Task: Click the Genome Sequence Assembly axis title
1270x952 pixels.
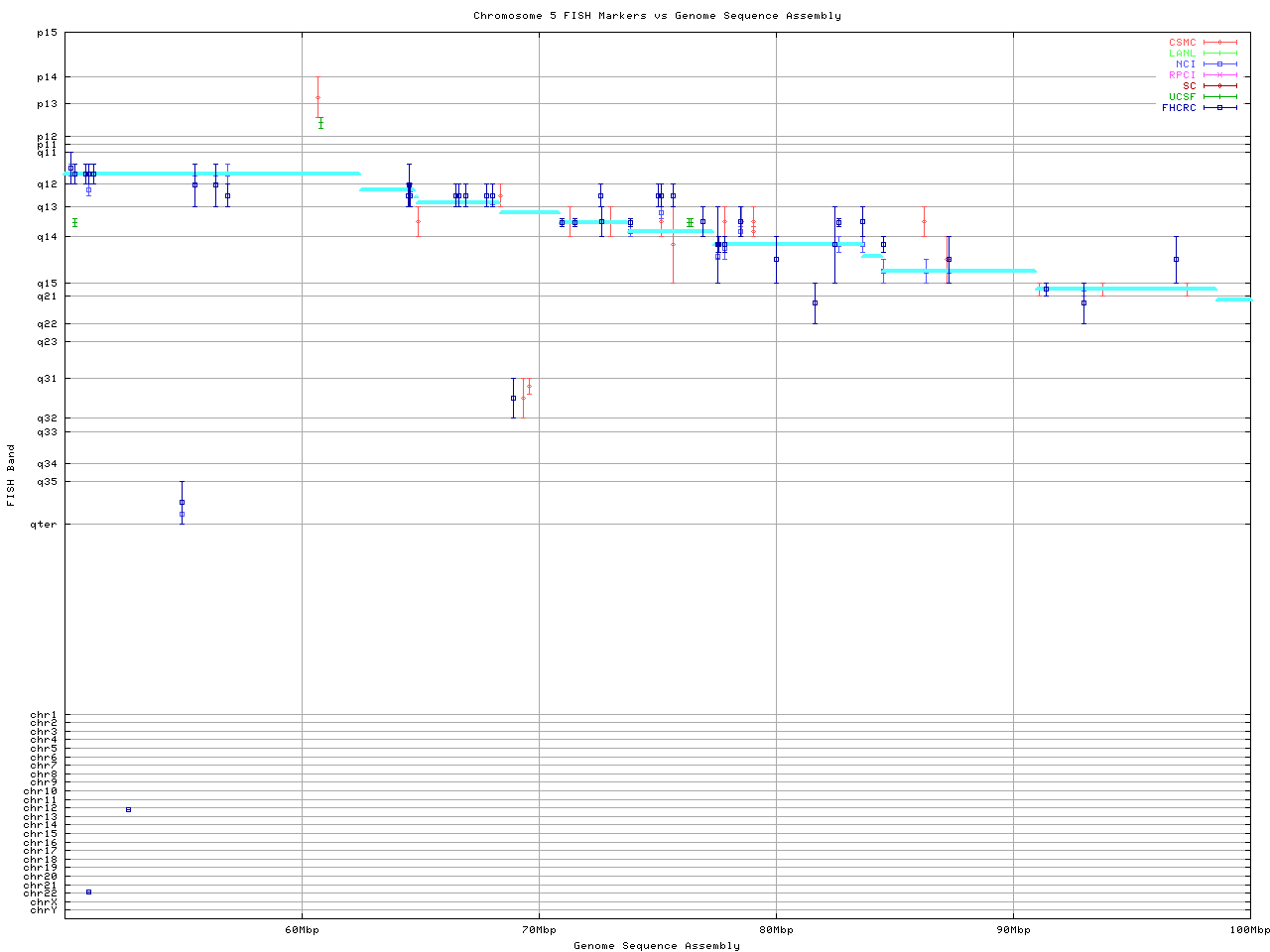Action: coord(657,946)
